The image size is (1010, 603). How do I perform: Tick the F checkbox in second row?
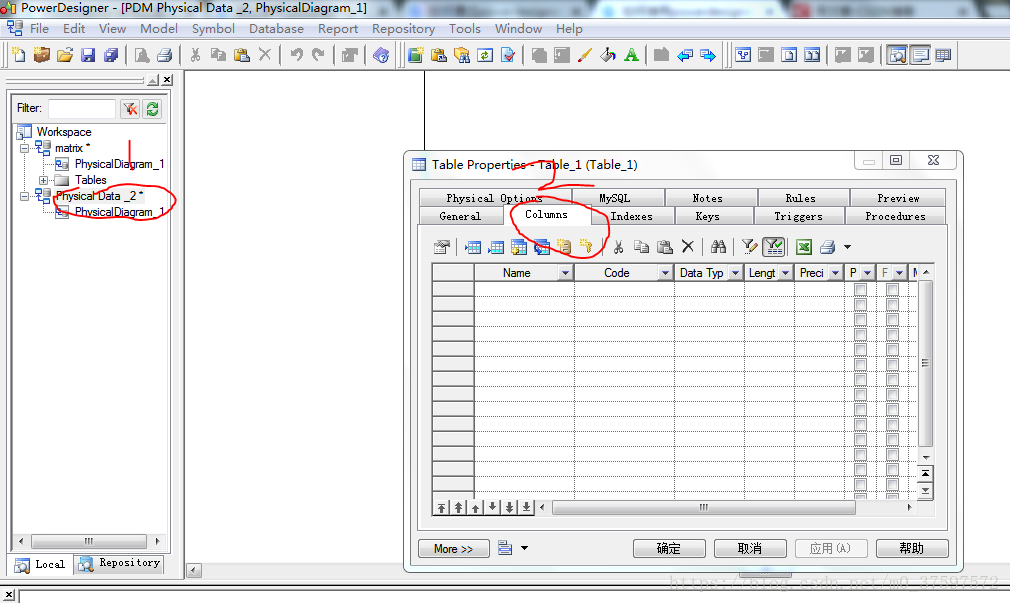(x=892, y=304)
